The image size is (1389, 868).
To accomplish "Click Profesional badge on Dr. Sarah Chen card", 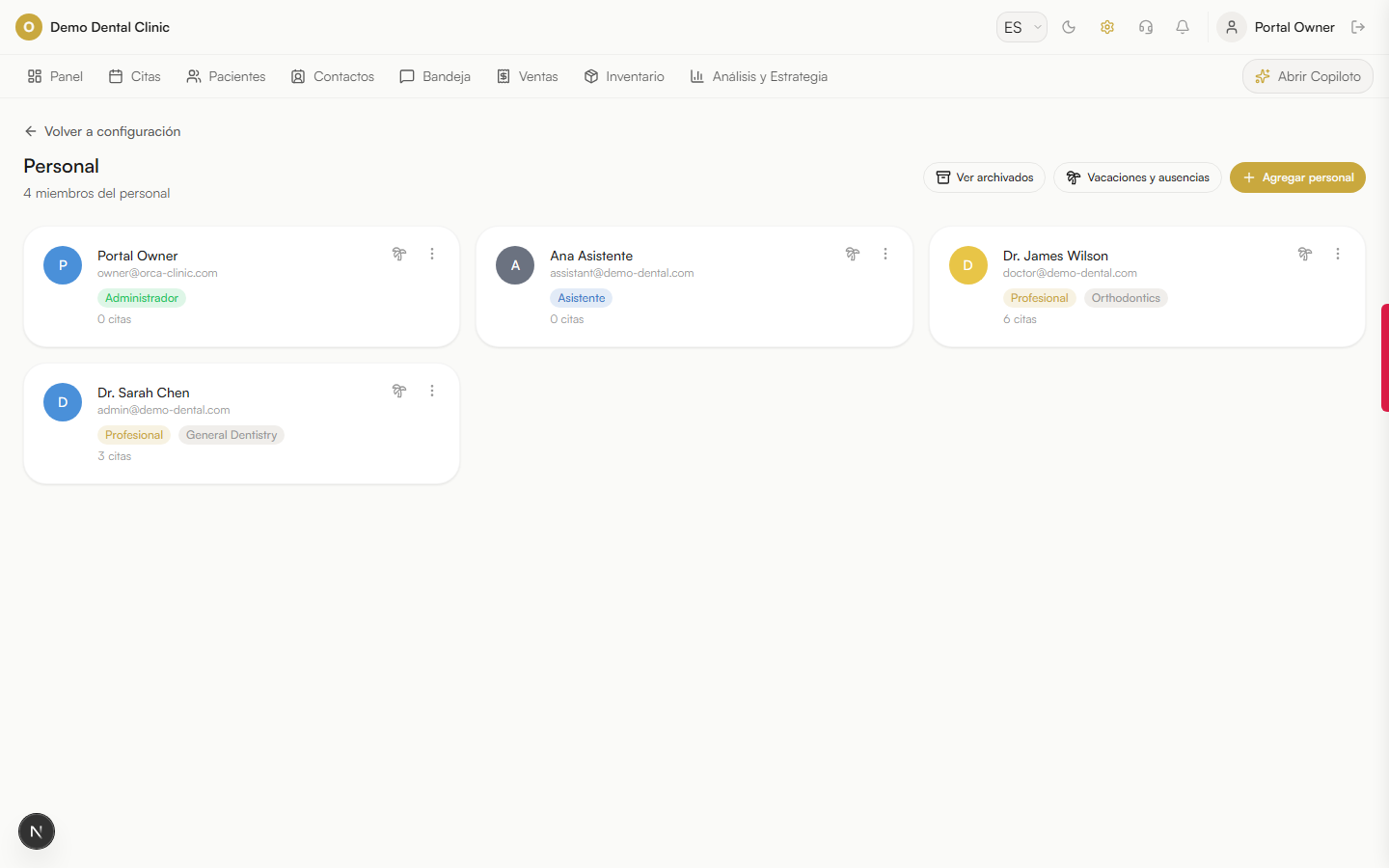I will click(x=134, y=435).
